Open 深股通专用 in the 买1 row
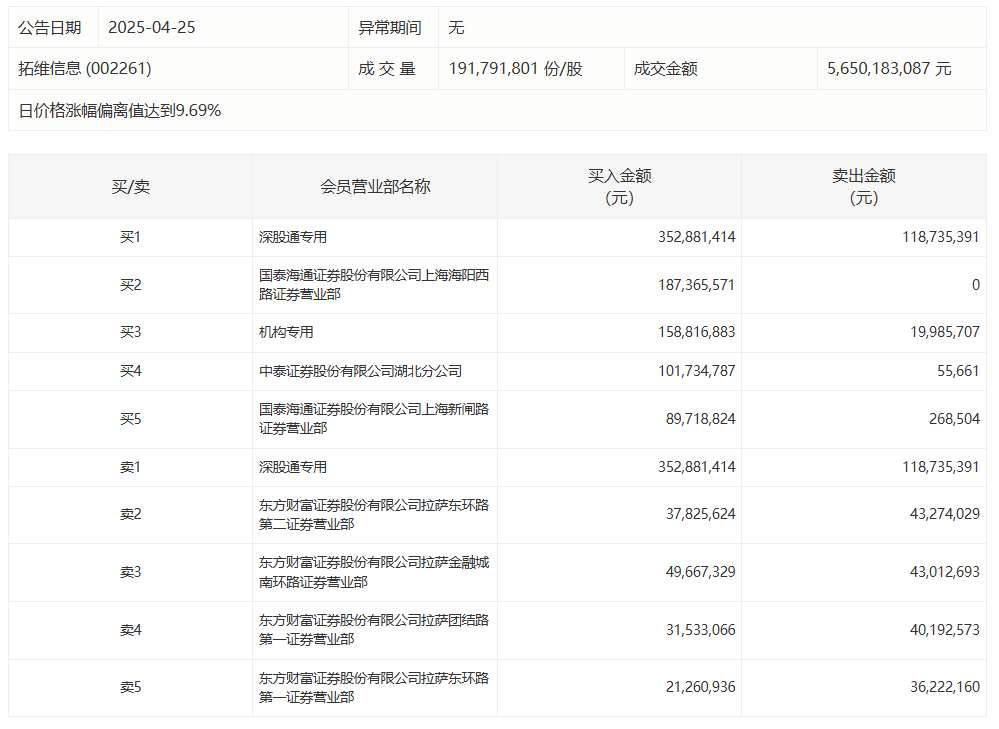This screenshot has height=729, width=999. tap(293, 238)
